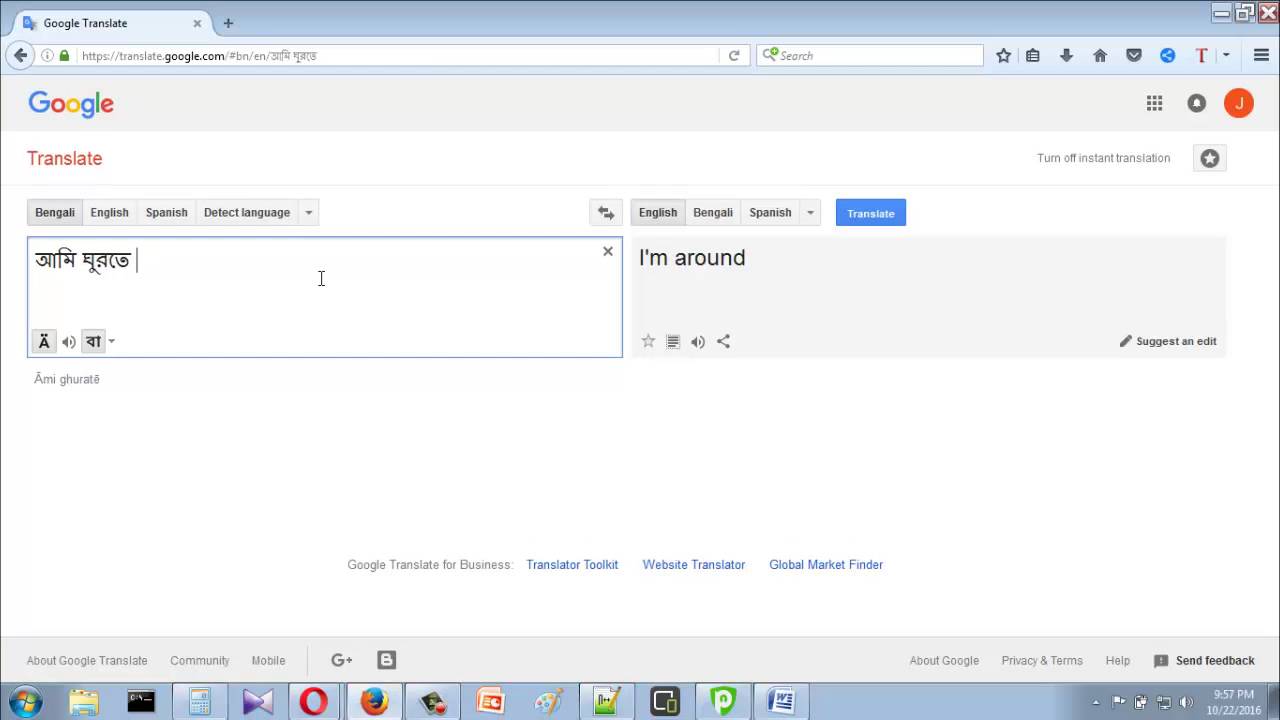Screen dimensions: 1280x720
Task: Click the red T toolbar extension icon
Action: click(1201, 56)
